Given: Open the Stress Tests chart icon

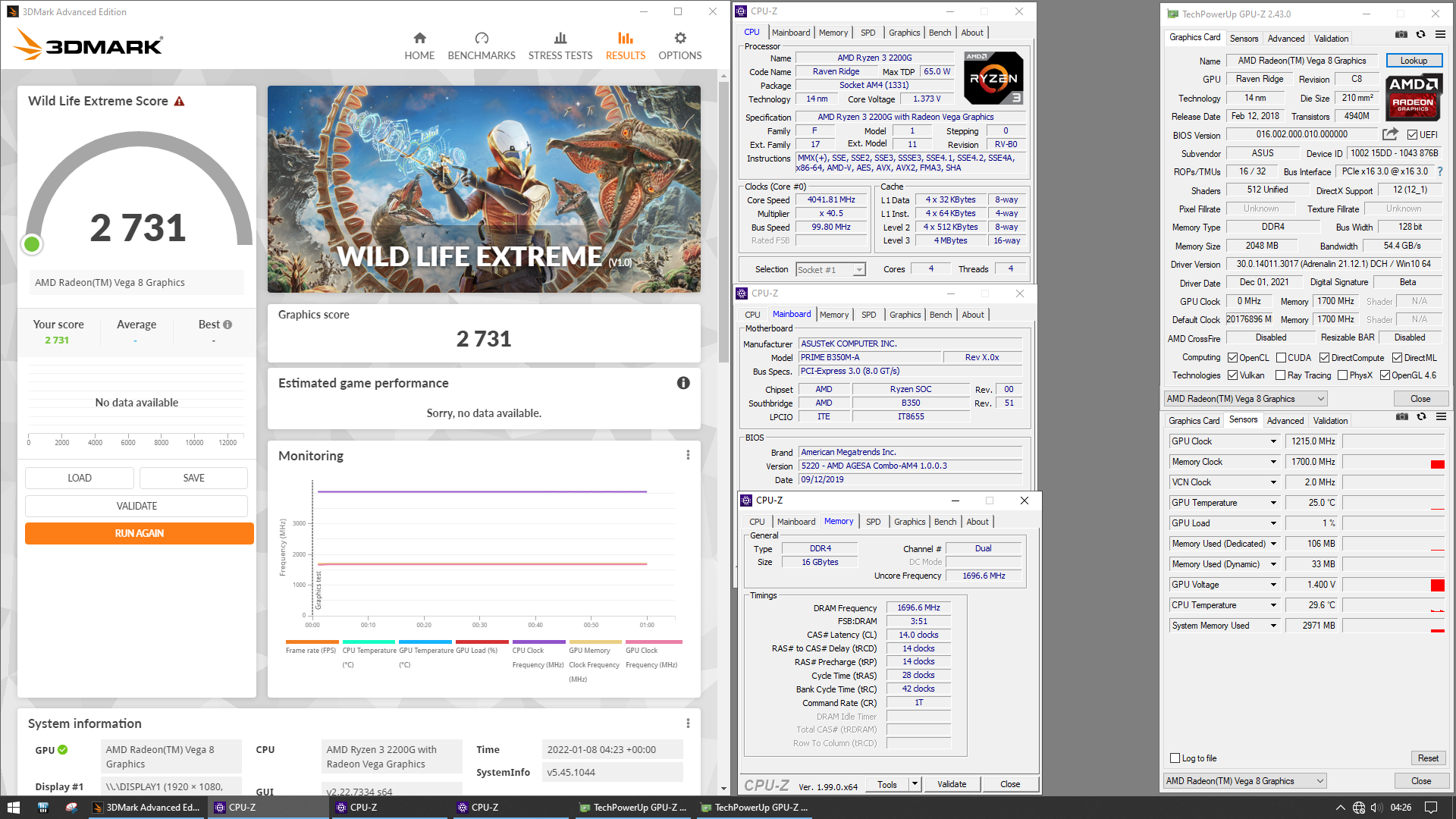Looking at the screenshot, I should pos(560,38).
